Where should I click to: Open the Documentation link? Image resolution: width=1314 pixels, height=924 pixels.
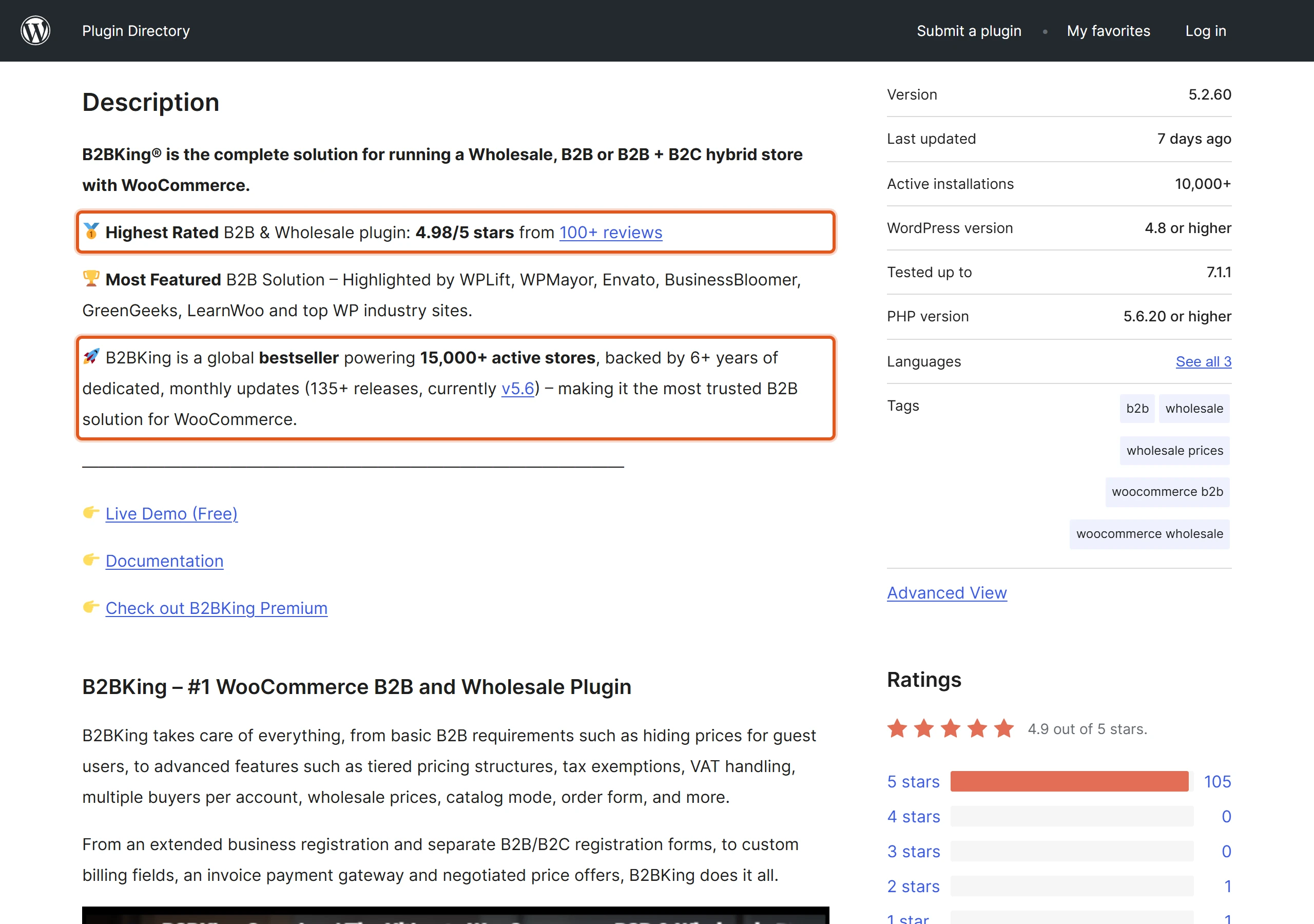click(164, 561)
